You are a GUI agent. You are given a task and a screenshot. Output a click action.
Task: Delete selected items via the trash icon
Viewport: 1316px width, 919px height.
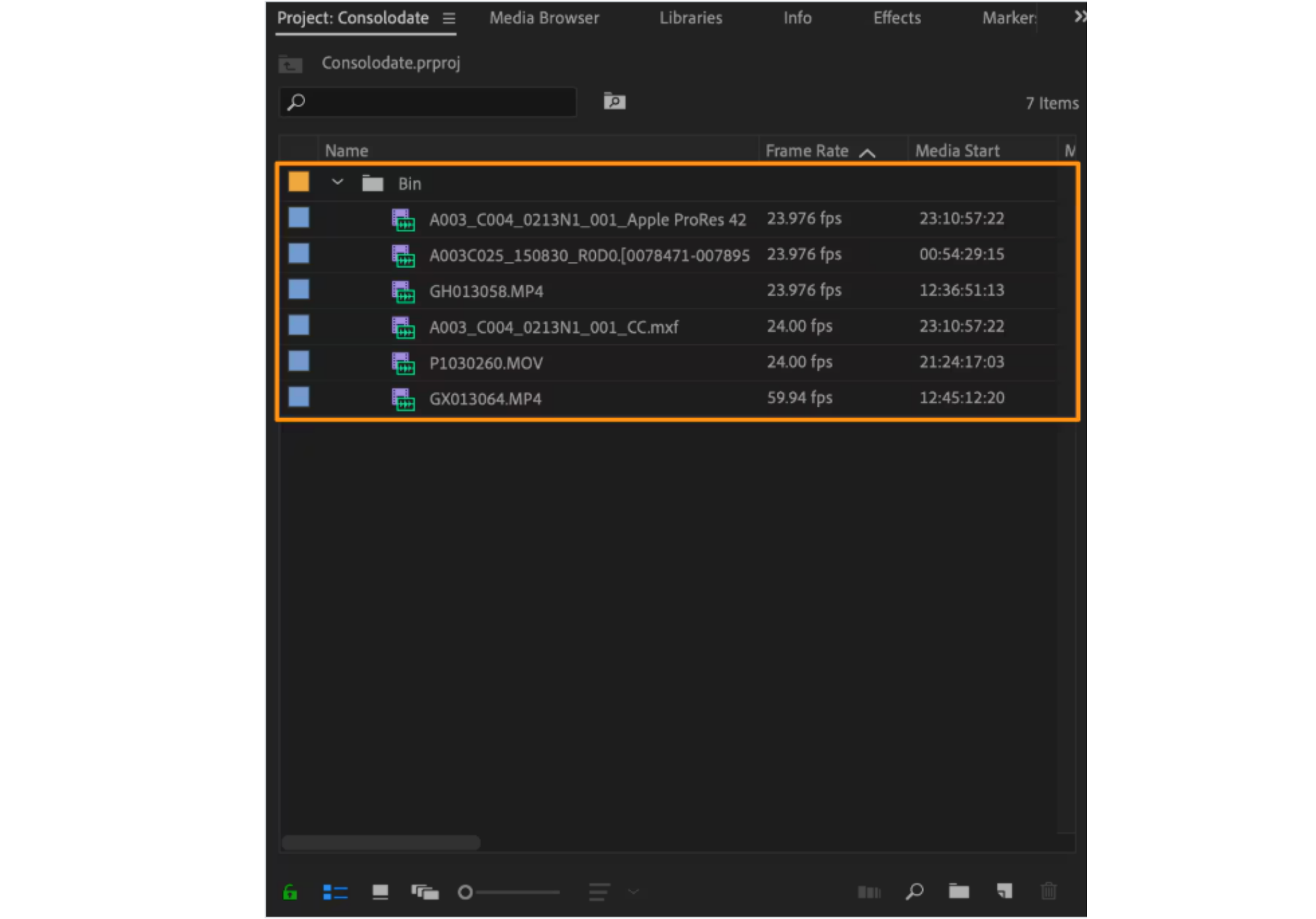1049,892
